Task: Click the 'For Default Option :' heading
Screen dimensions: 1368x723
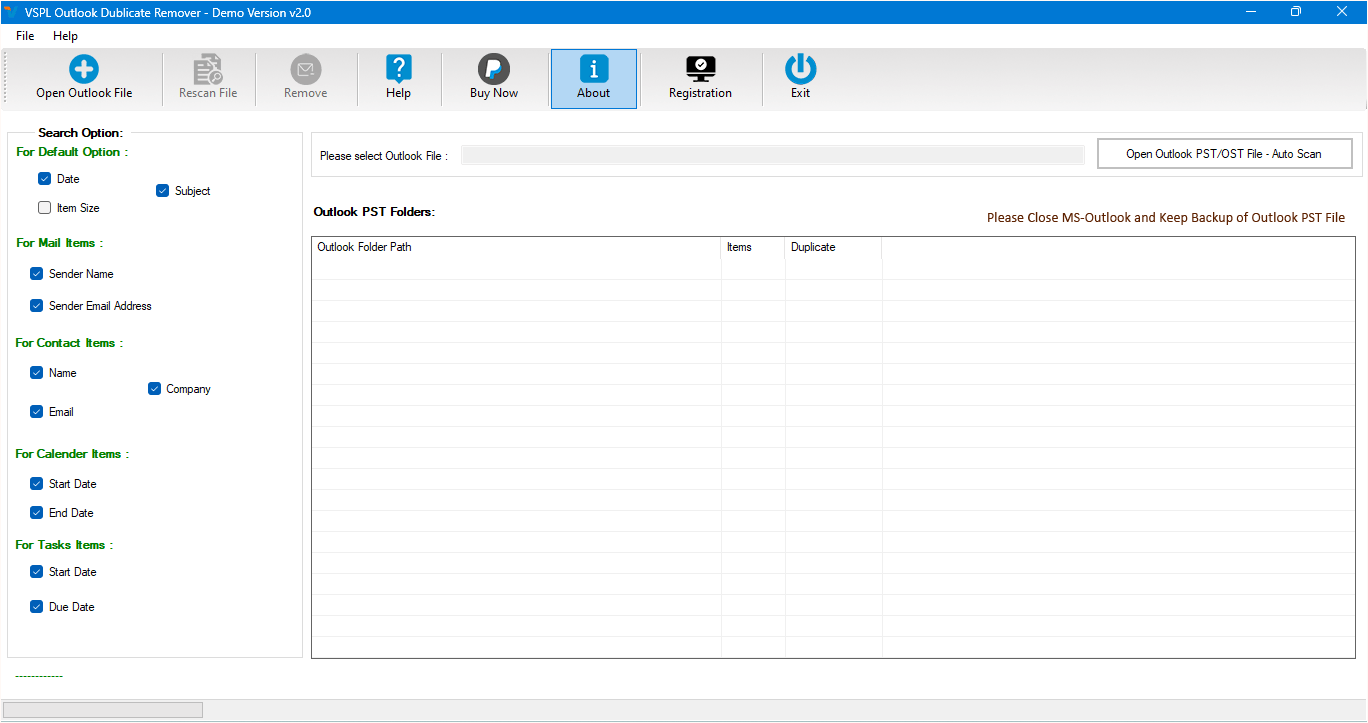Action: (x=72, y=152)
